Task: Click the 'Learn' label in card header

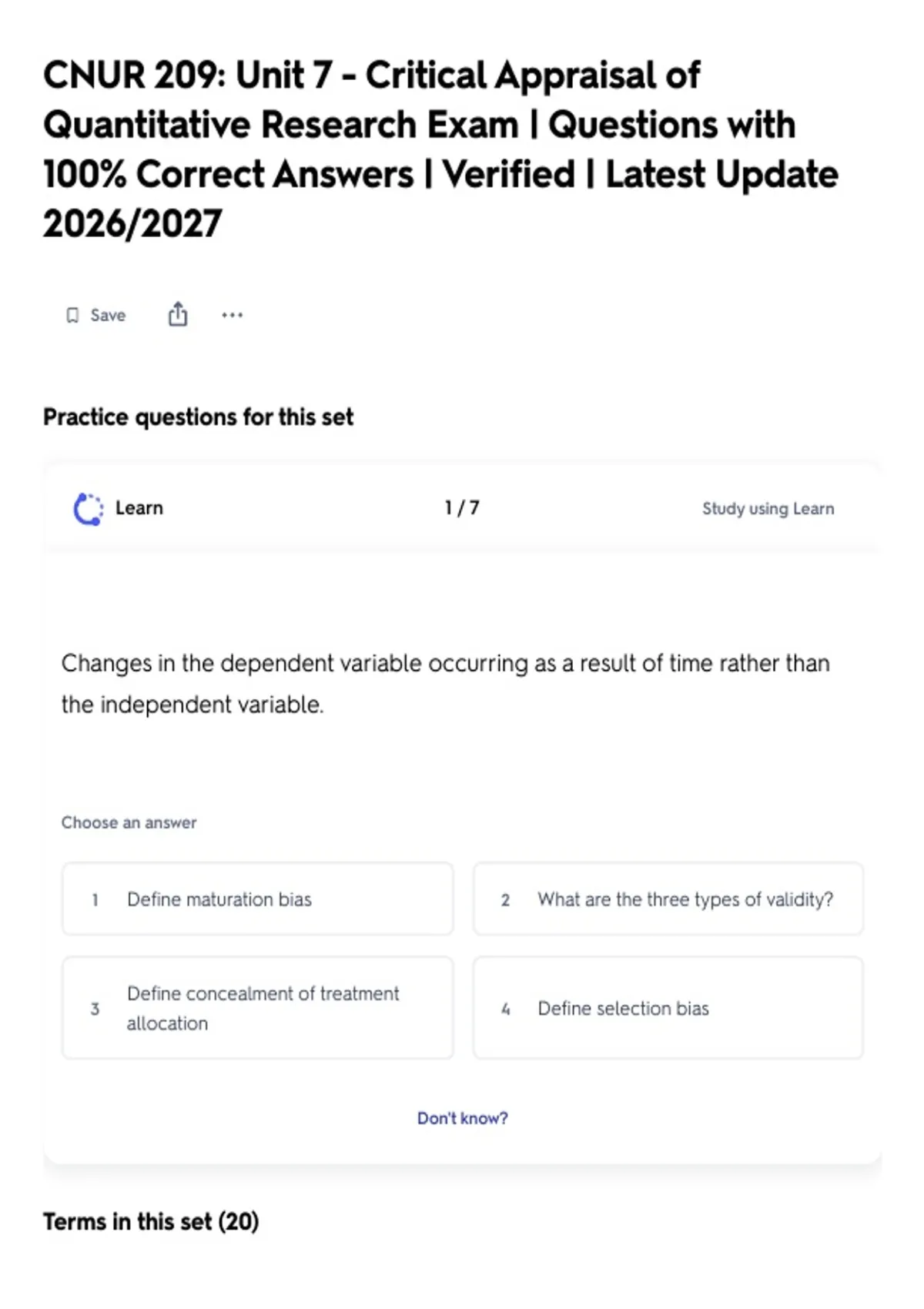Action: (x=139, y=508)
